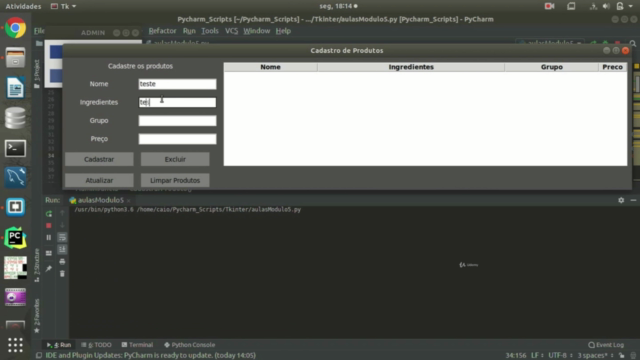The height and width of the screenshot is (360, 640).
Task: Click the 34:156 caret position indicator
Action: point(516,355)
